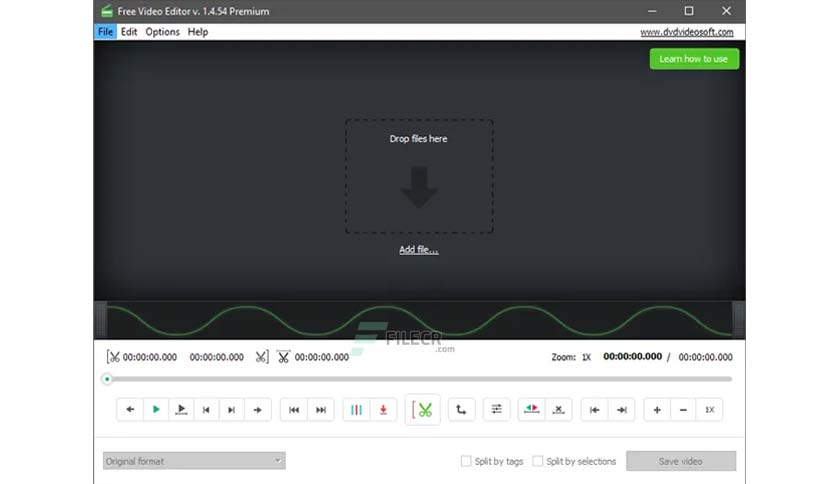Open the sliders adjustment settings icon
Viewport: 836px width, 484px height.
tap(496, 409)
